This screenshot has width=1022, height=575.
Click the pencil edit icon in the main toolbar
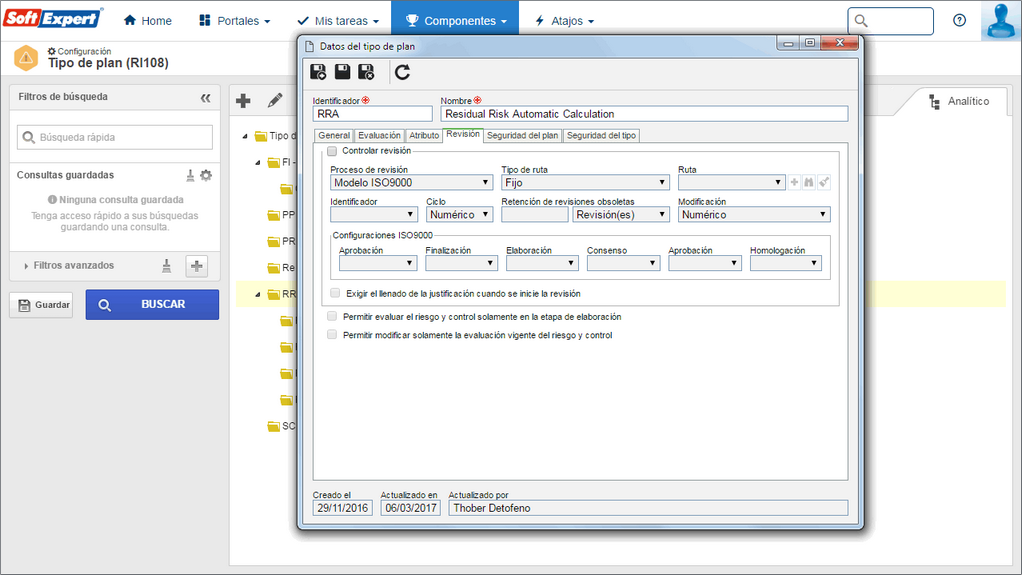[275, 100]
